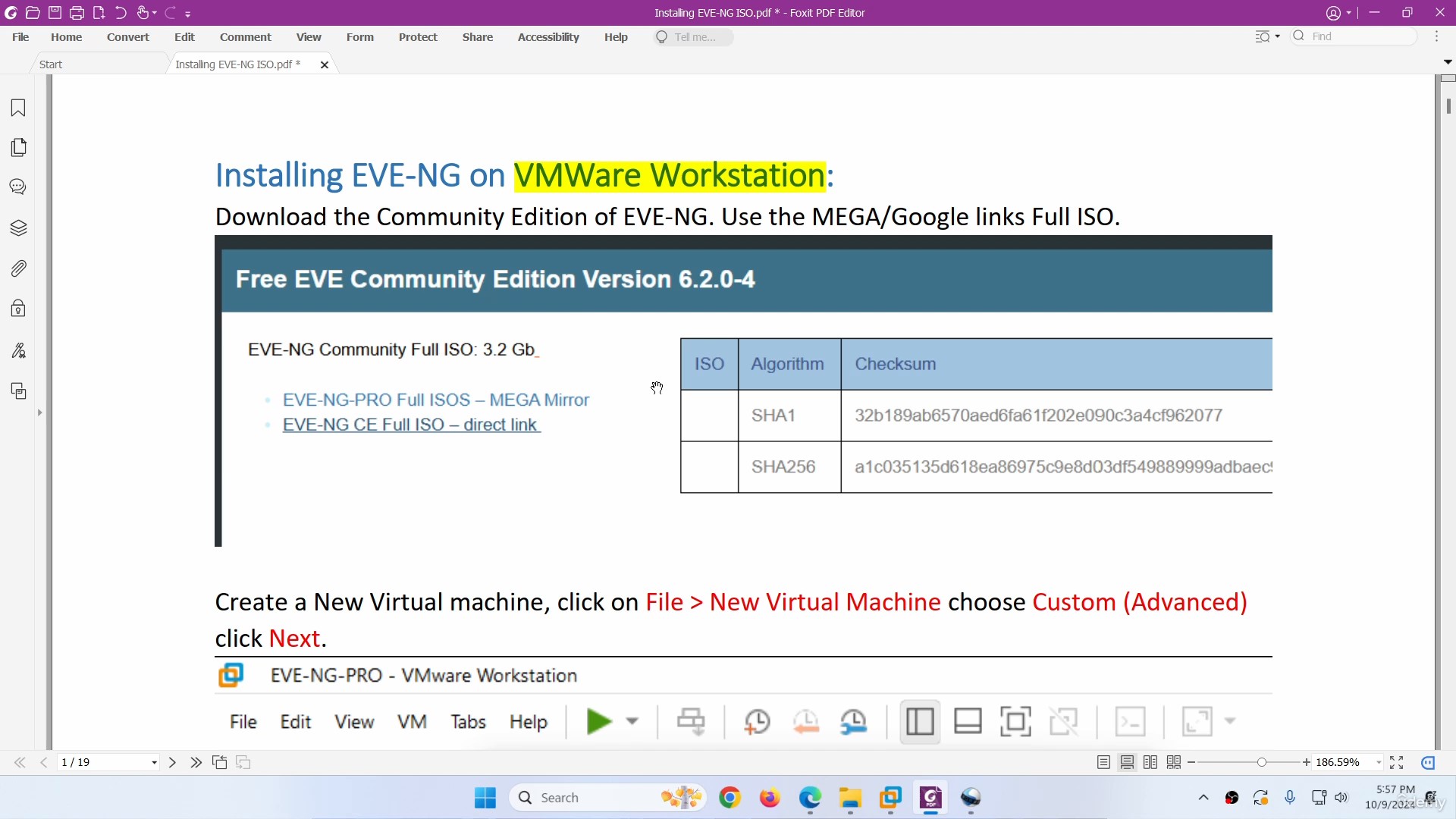Open the Attachments panel
This screenshot has width=1456, height=819.
coord(18,268)
